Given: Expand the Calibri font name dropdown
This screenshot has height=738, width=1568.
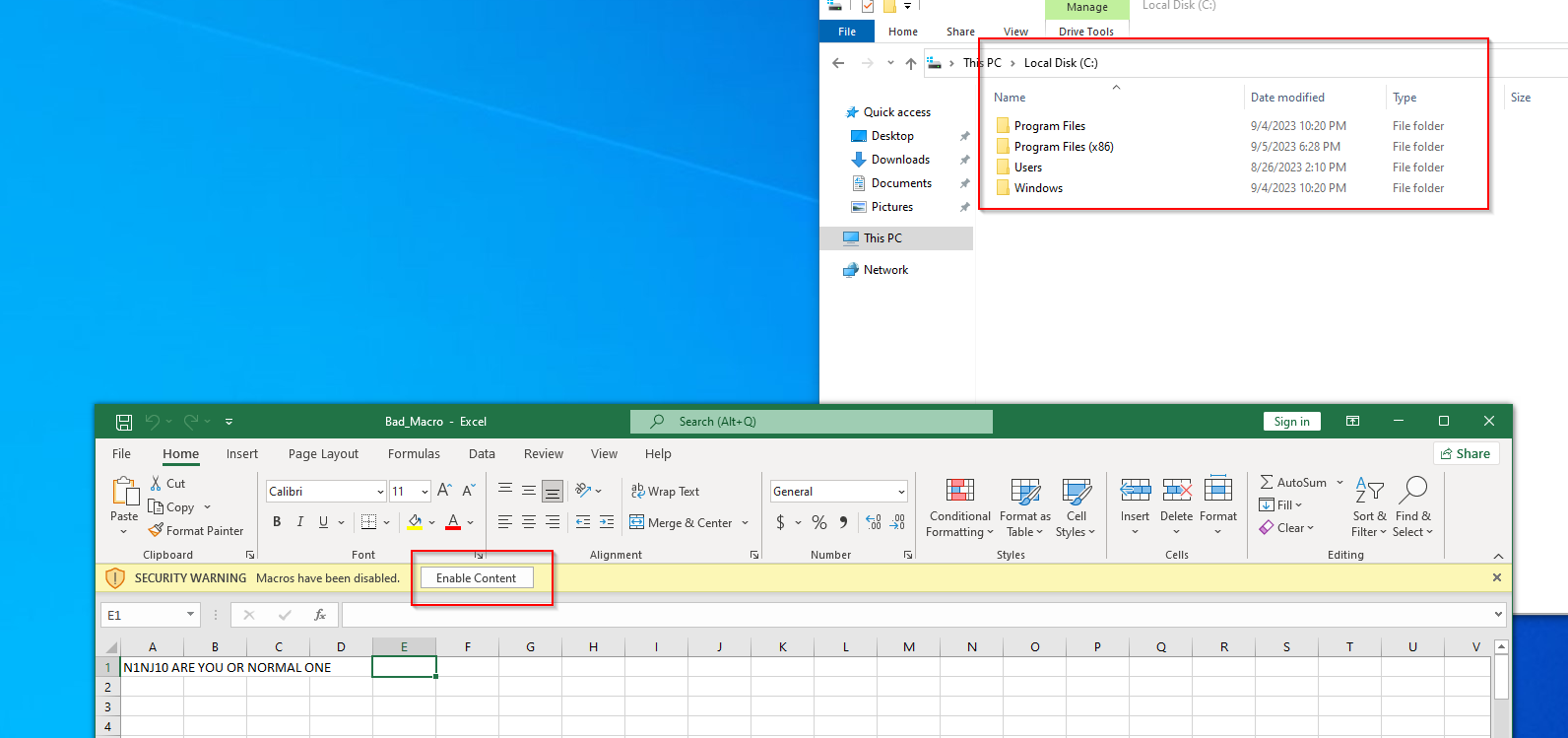Looking at the screenshot, I should (x=380, y=492).
